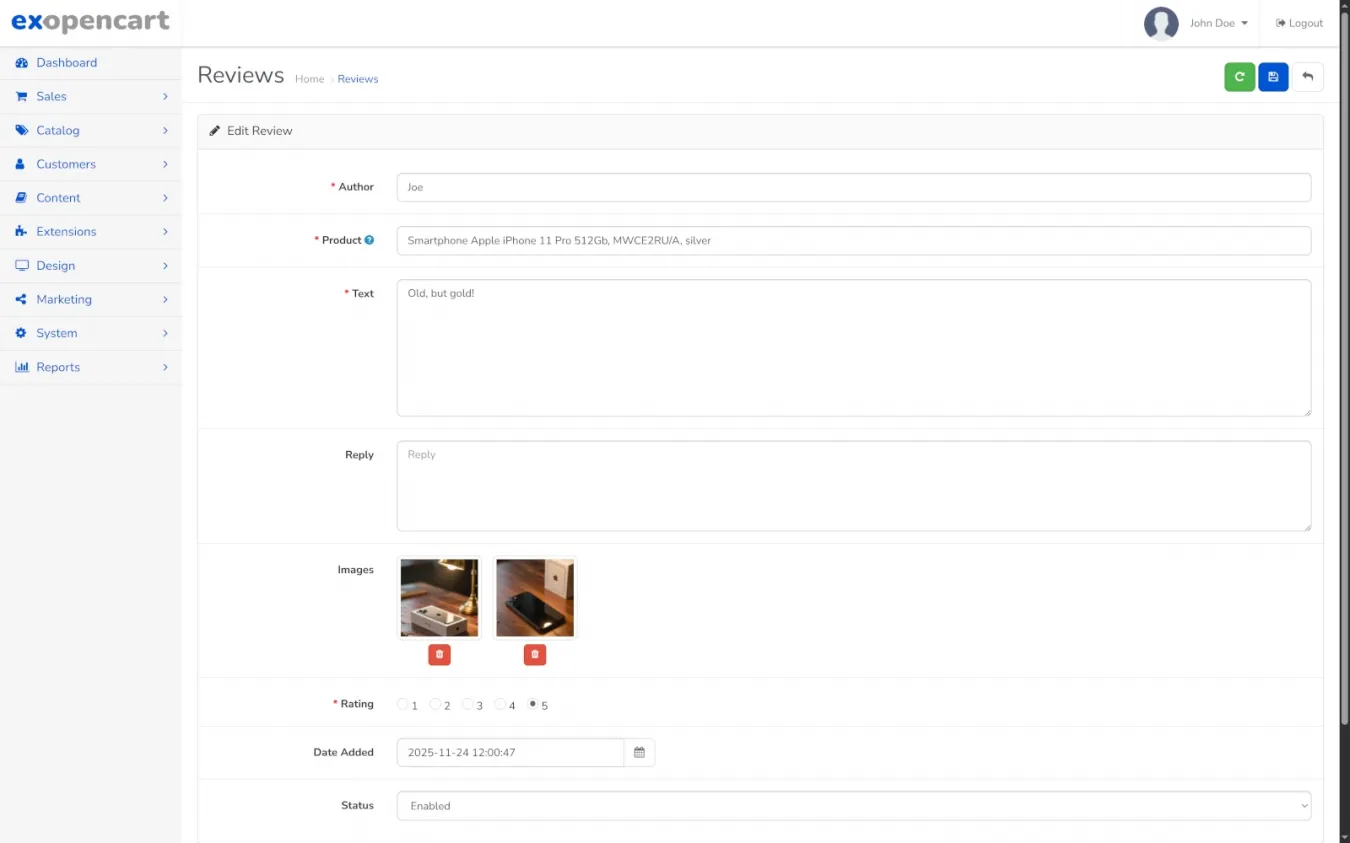Expand the Catalog sidebar menu

tap(91, 130)
